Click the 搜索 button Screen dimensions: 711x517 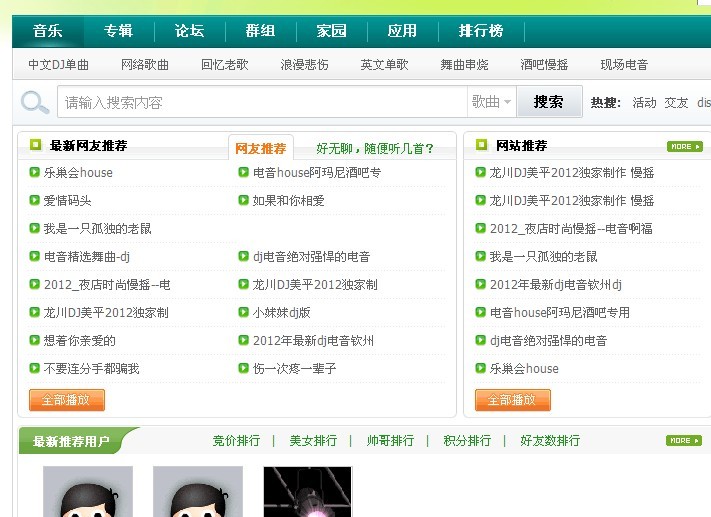click(x=549, y=102)
